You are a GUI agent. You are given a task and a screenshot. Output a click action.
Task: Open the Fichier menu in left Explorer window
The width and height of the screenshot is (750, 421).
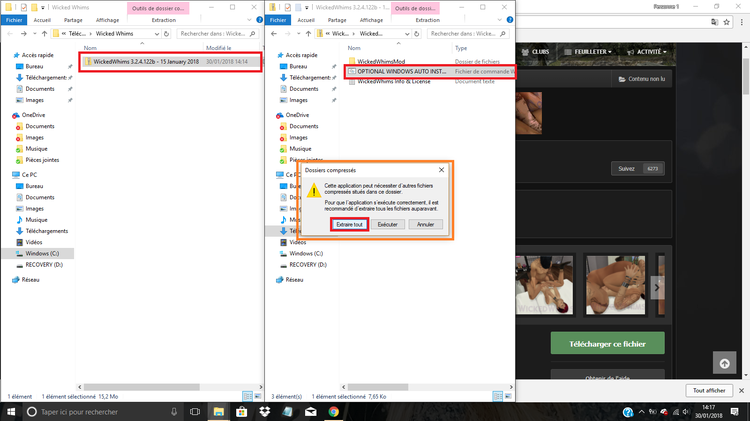(x=14, y=20)
